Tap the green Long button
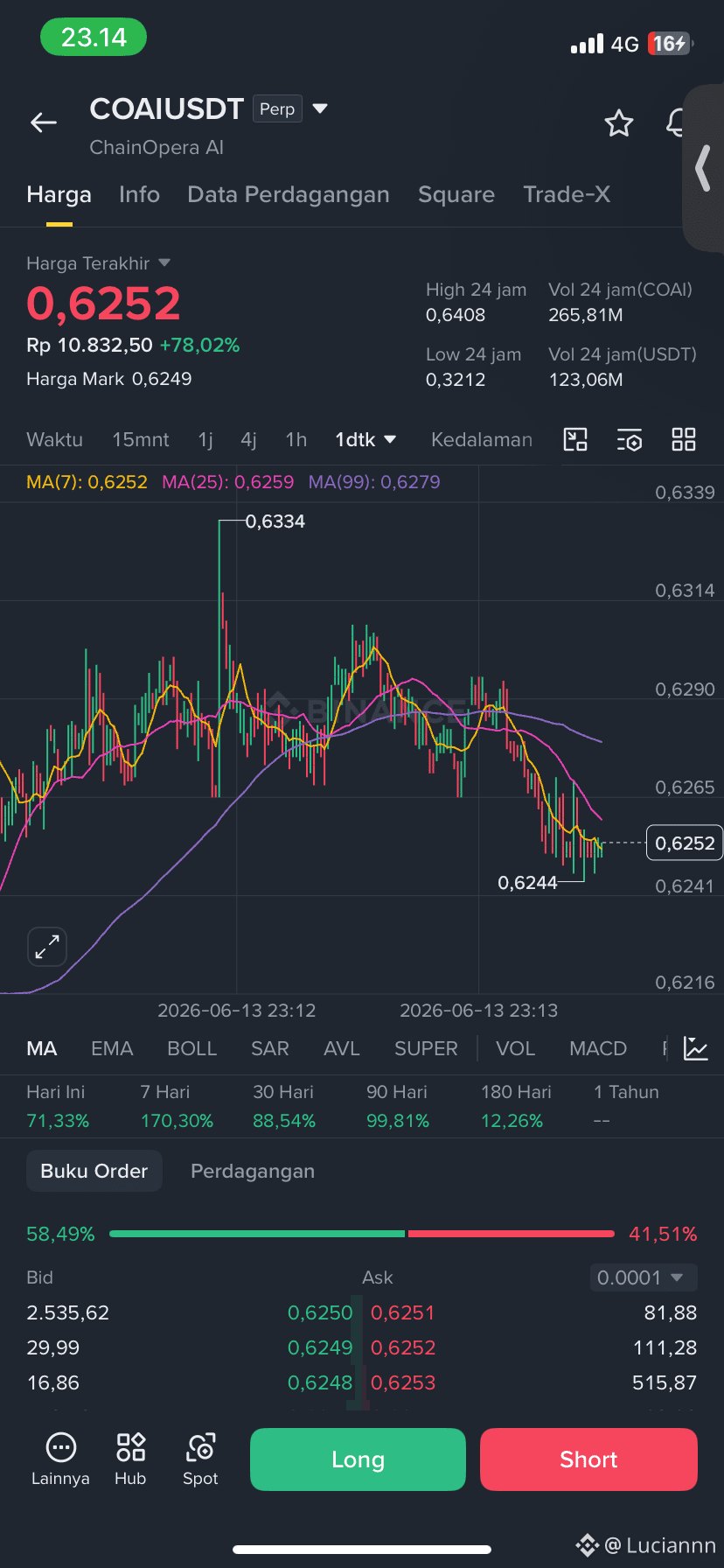Image resolution: width=724 pixels, height=1568 pixels. point(358,1459)
